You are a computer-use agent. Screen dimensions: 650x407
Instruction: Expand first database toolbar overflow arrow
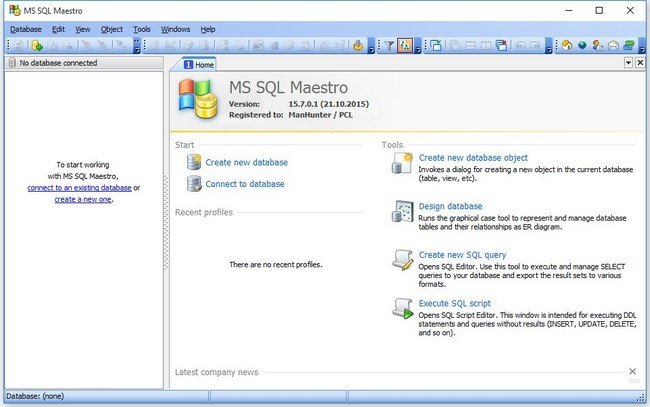coord(137,46)
